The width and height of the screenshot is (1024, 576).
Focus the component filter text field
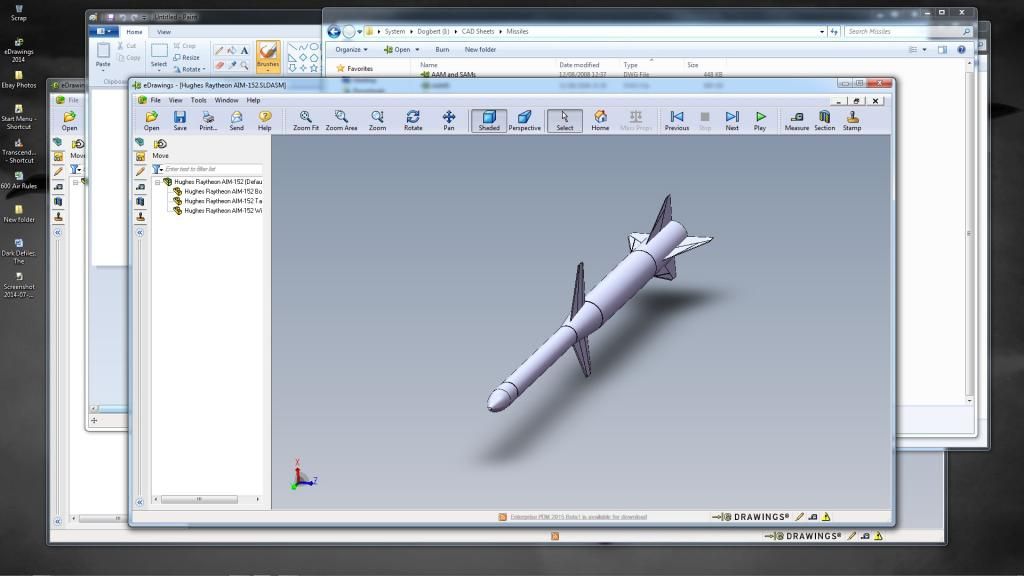point(213,169)
